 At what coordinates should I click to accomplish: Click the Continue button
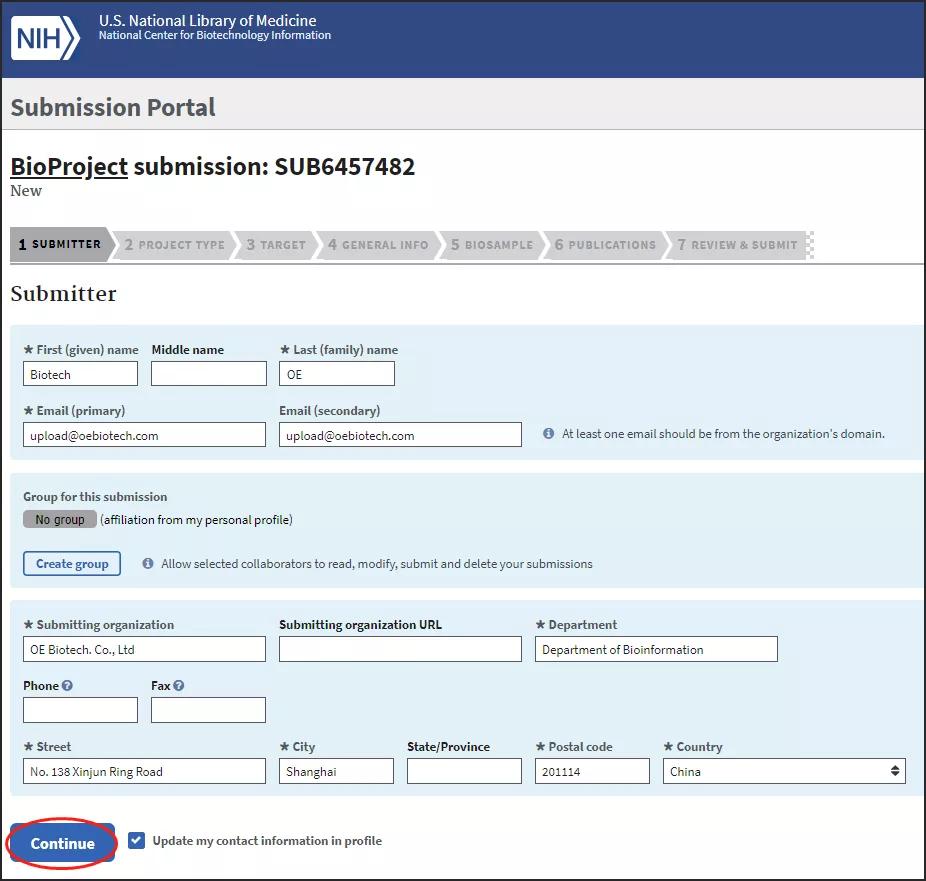click(x=62, y=843)
